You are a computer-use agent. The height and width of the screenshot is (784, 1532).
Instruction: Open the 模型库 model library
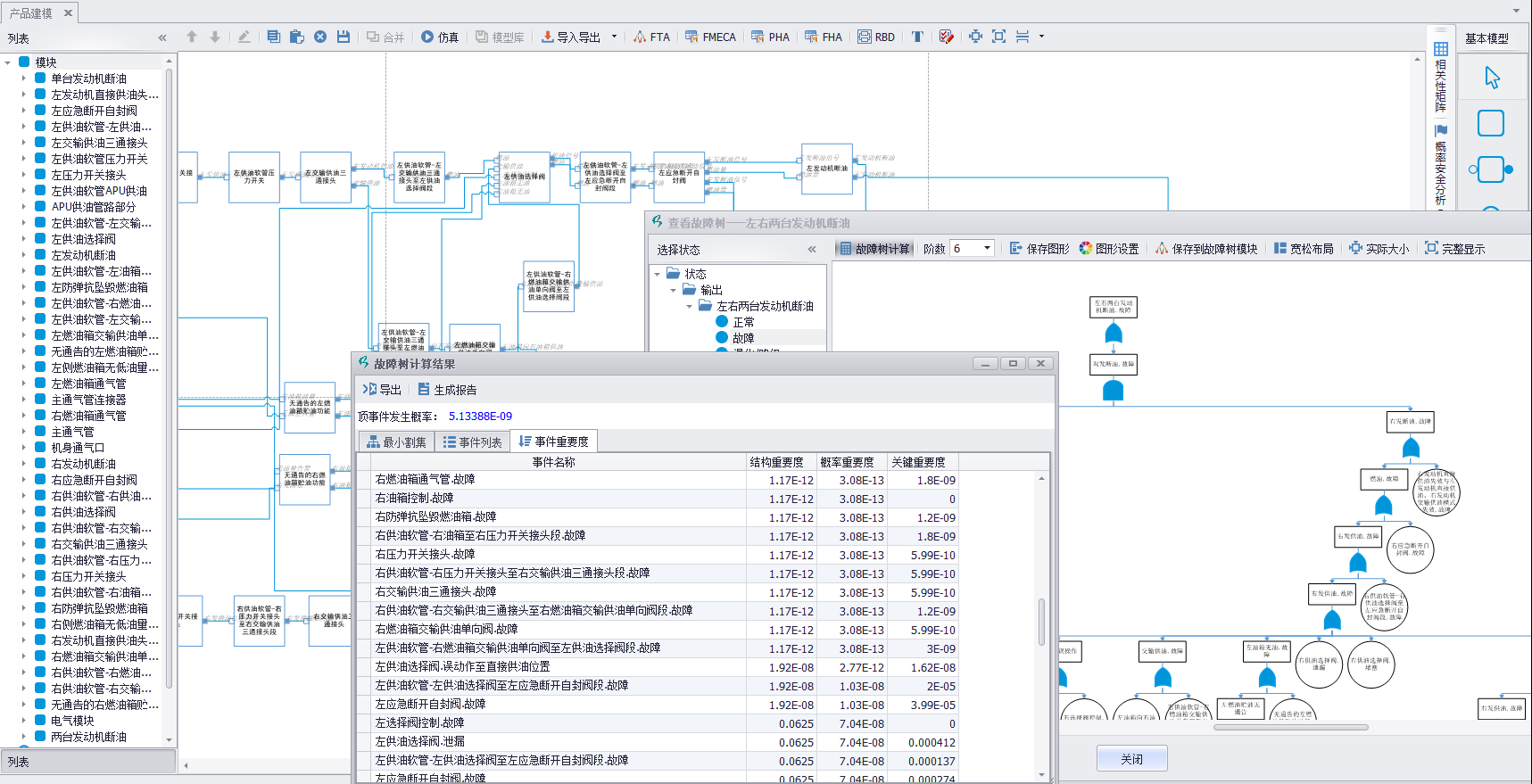[500, 37]
